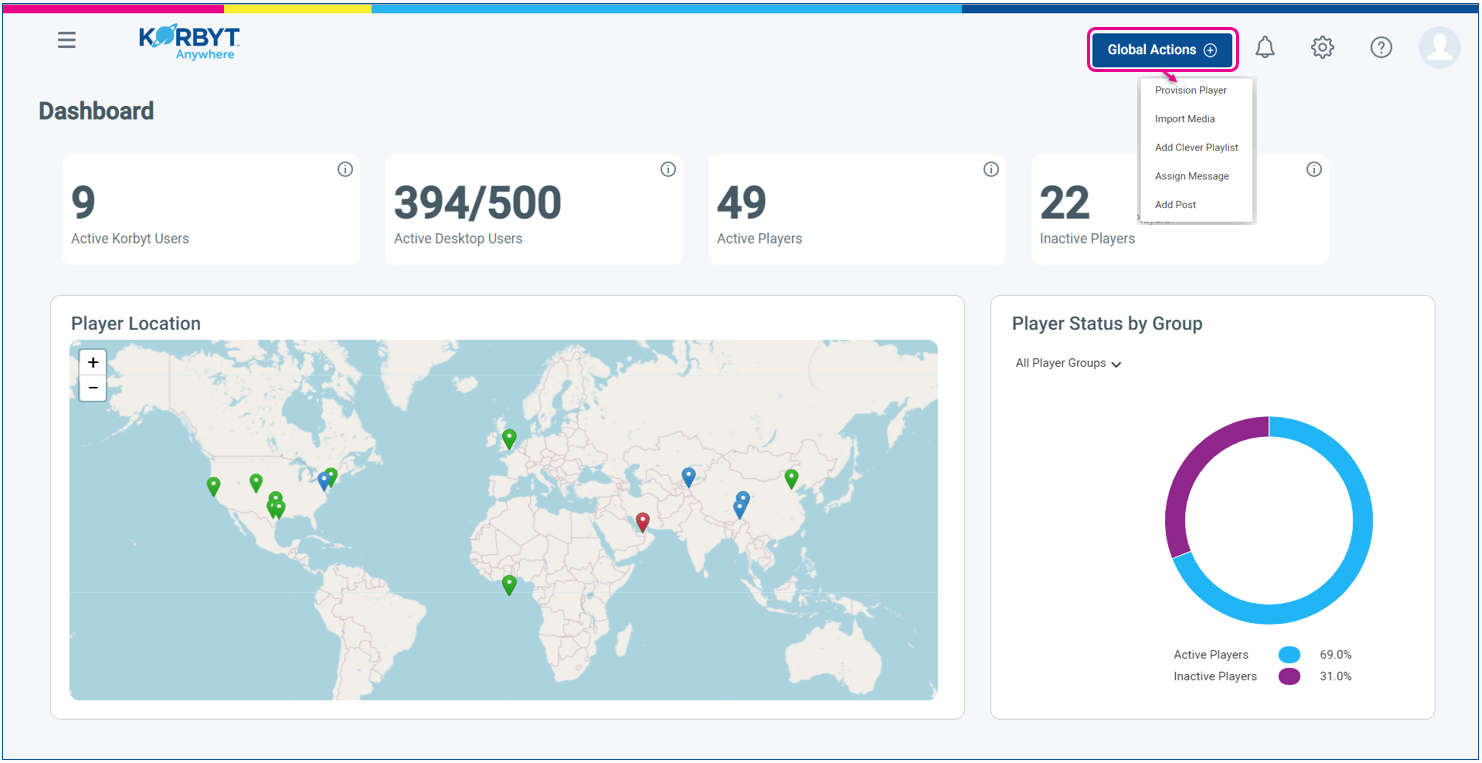
Task: Open the hamburger navigation menu
Action: coord(67,41)
